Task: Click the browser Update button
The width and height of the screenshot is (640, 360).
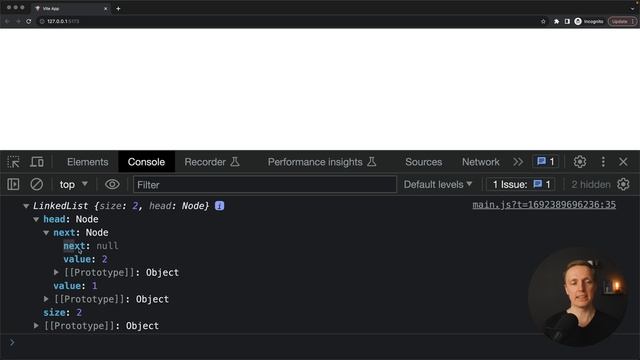Action: pyautogui.click(x=622, y=21)
